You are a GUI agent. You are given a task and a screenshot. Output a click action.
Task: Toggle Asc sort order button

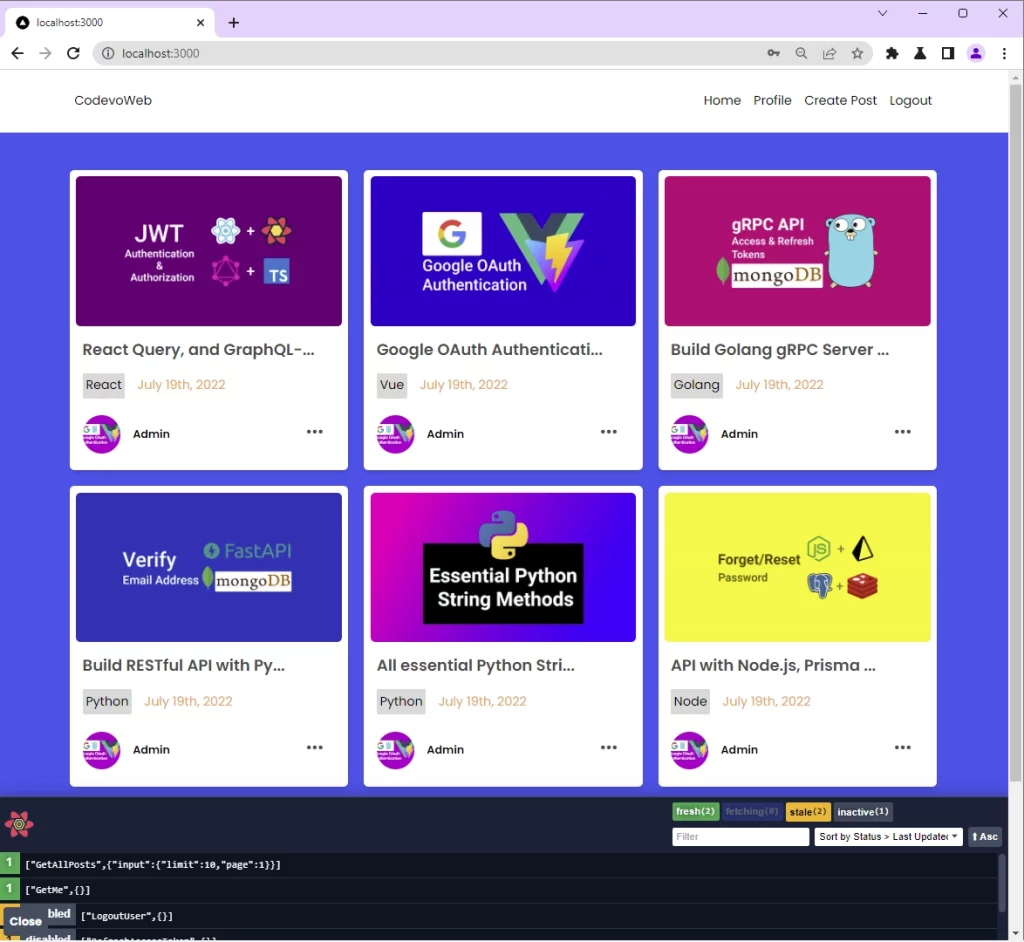(985, 837)
